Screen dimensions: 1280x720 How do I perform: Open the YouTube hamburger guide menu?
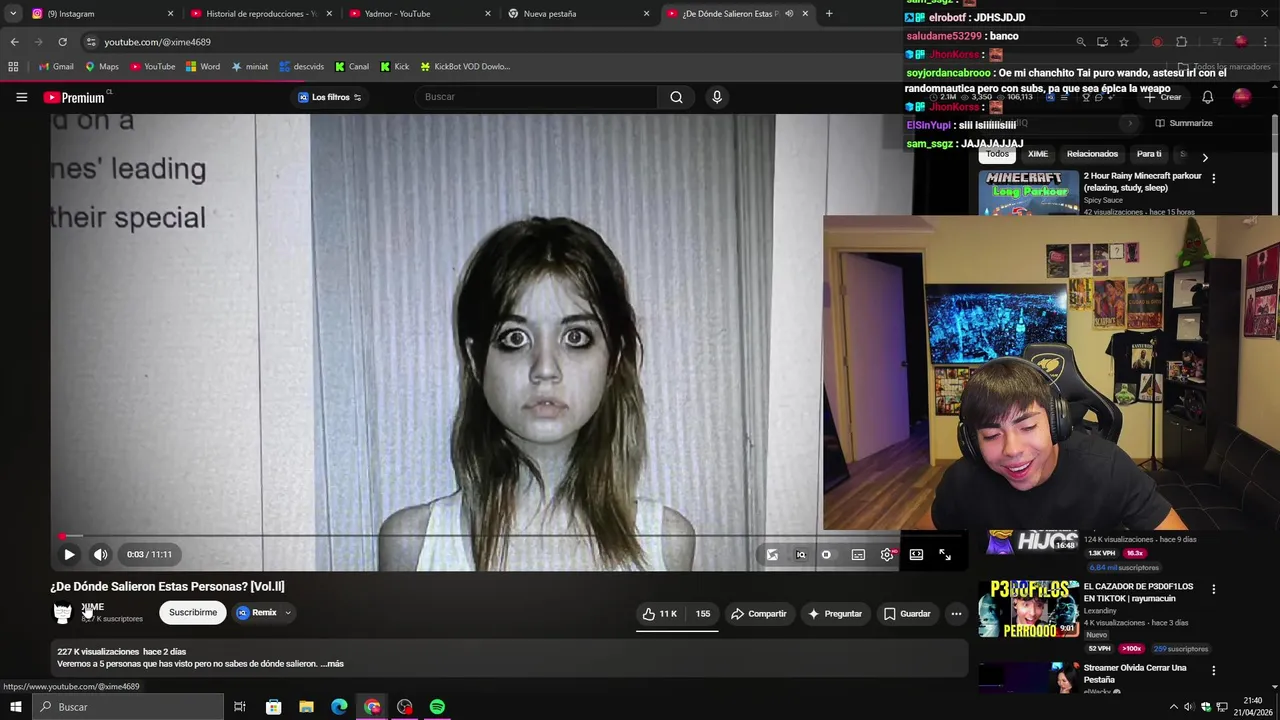pos(21,97)
